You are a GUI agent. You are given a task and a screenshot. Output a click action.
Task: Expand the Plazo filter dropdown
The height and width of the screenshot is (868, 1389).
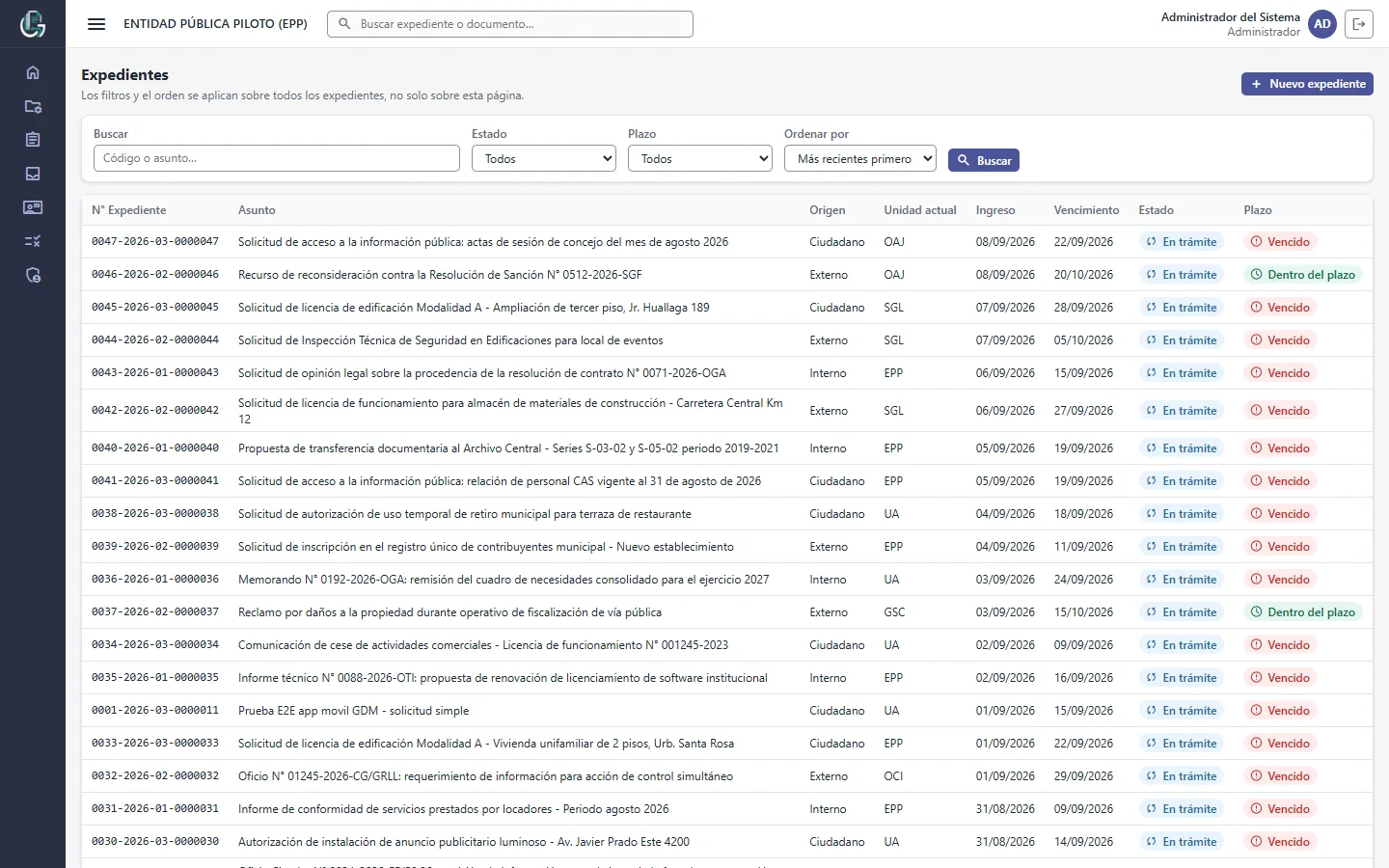(x=700, y=159)
